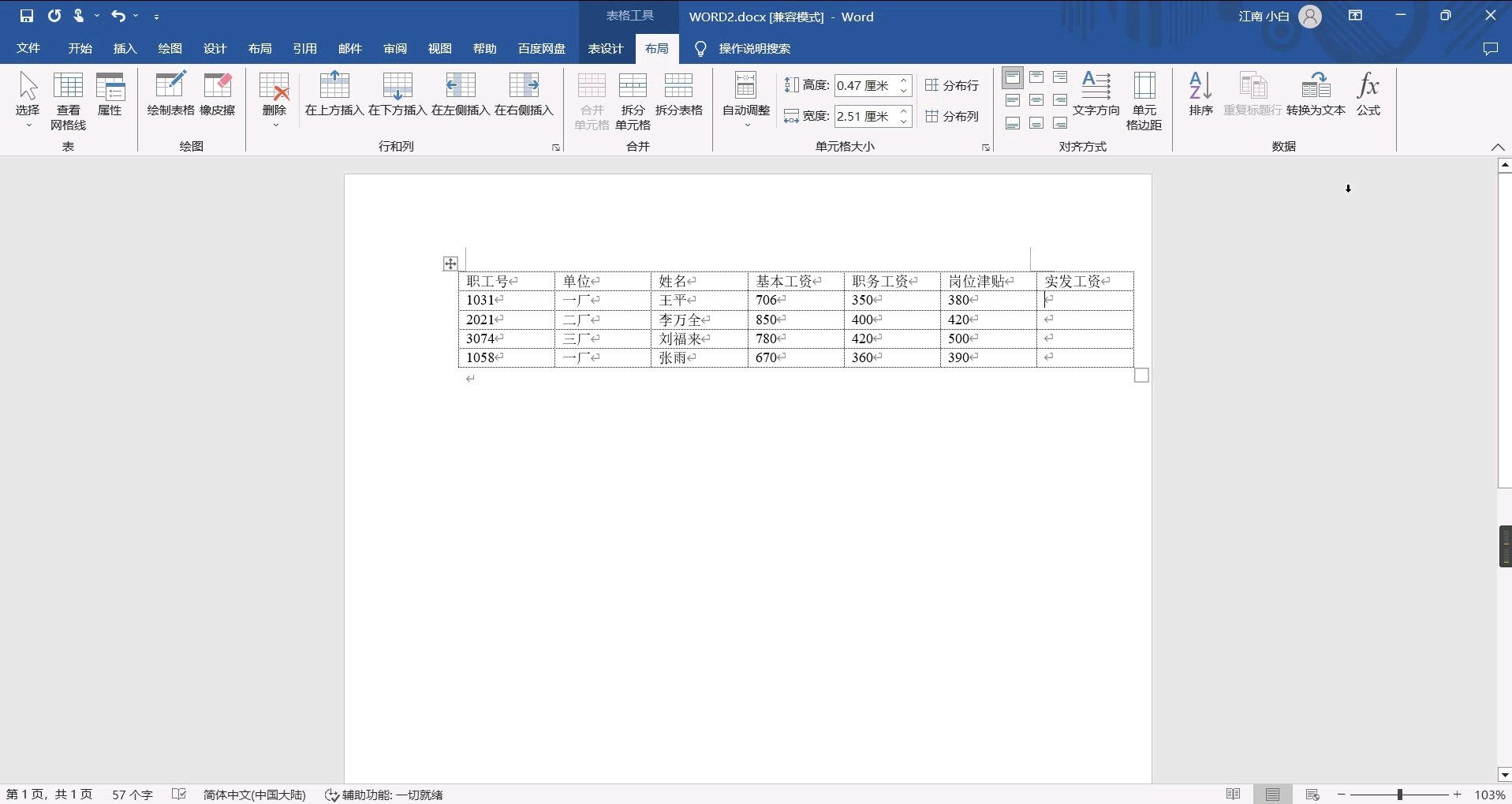Switch to Table Design (表设计) tab

[606, 49]
